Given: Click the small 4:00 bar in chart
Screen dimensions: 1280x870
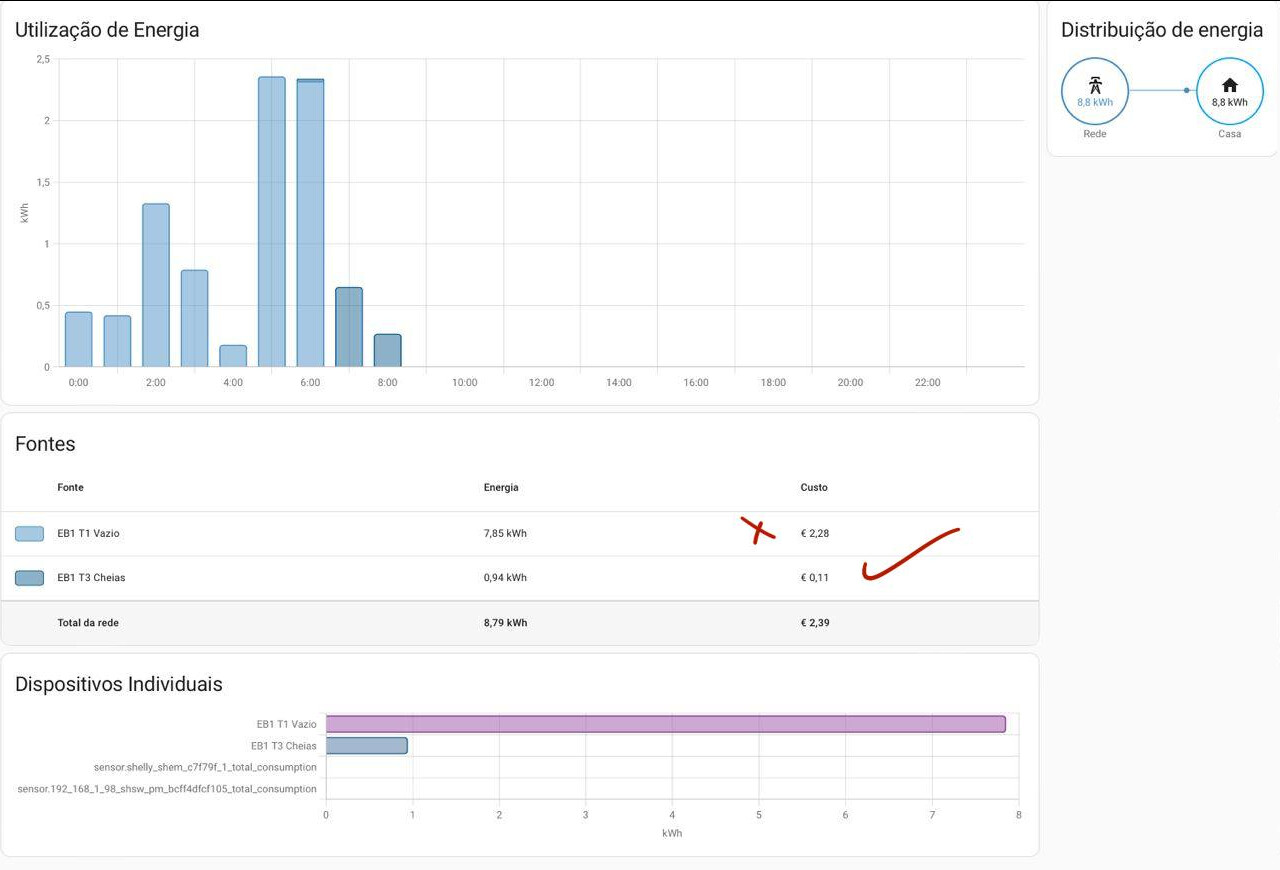Looking at the screenshot, I should coord(233,356).
